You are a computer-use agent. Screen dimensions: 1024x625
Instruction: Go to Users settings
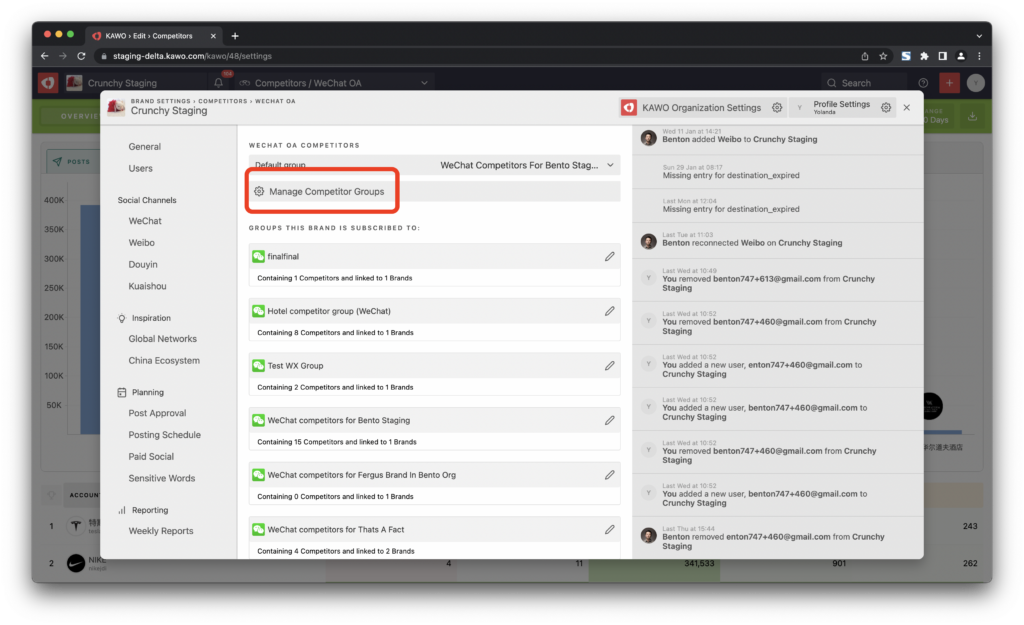point(140,168)
